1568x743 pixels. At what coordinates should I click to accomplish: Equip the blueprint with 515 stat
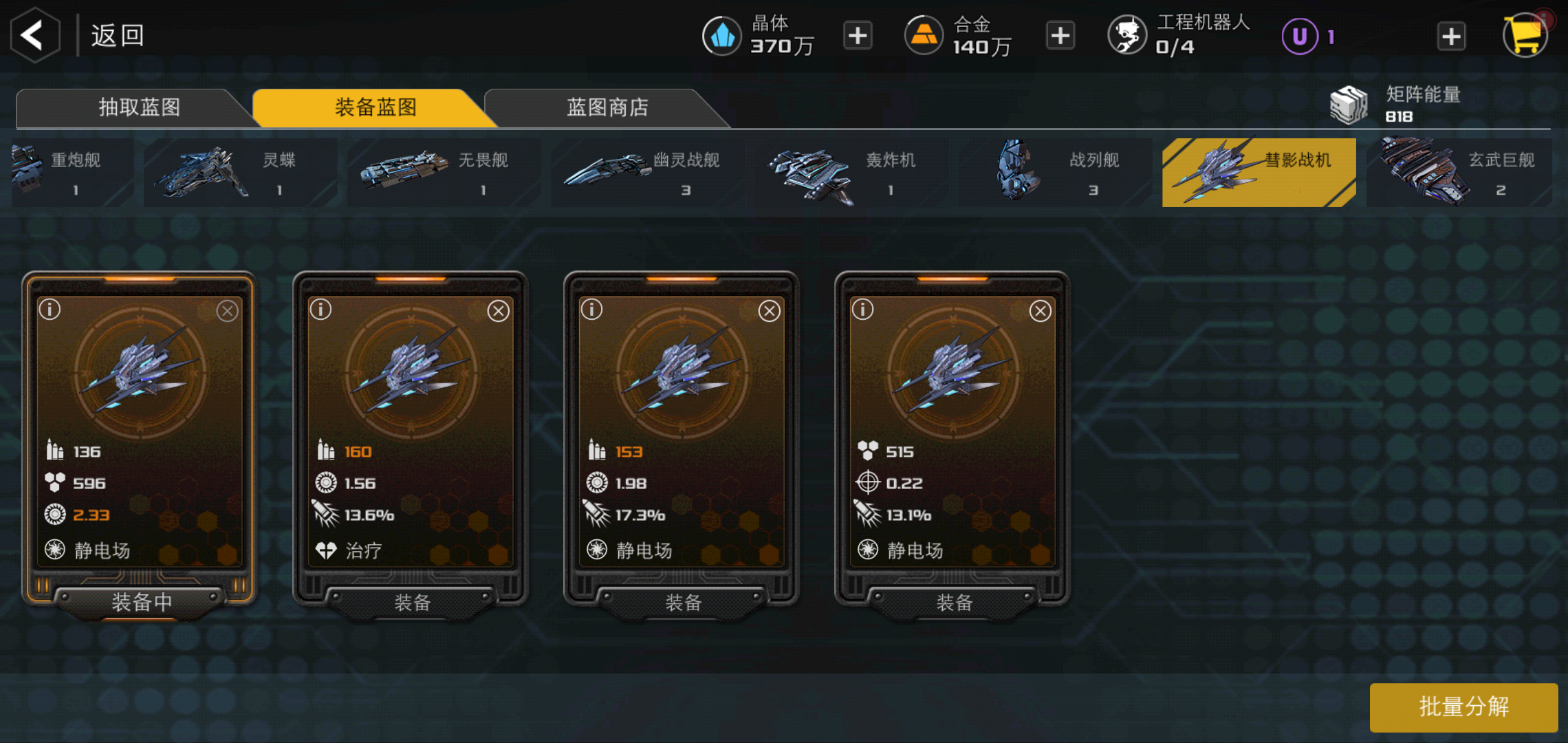pos(953,603)
